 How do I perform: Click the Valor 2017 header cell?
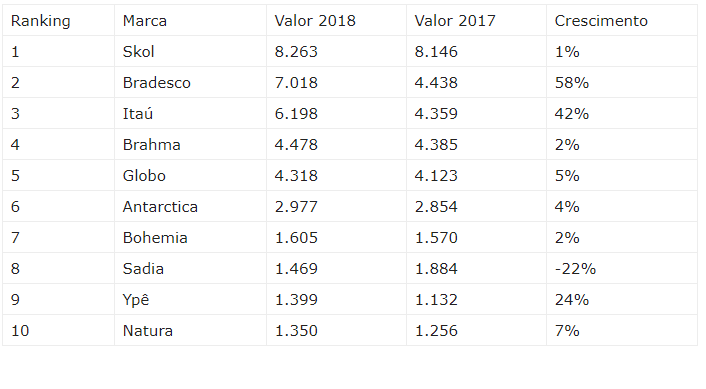click(x=476, y=21)
